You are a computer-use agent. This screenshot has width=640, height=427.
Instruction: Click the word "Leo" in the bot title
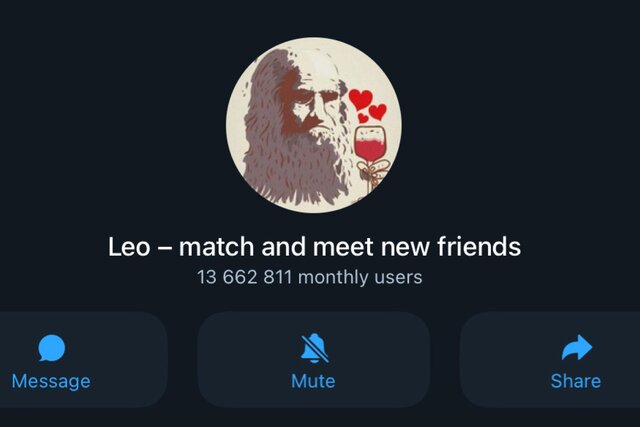(x=129, y=247)
